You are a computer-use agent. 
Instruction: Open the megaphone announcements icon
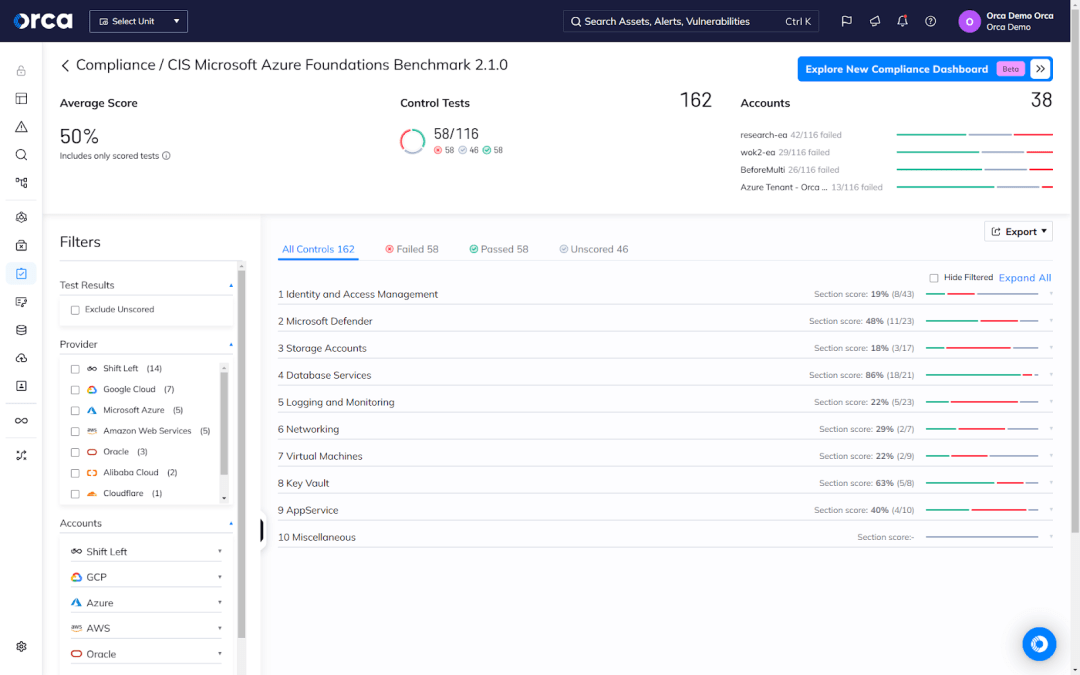(875, 21)
